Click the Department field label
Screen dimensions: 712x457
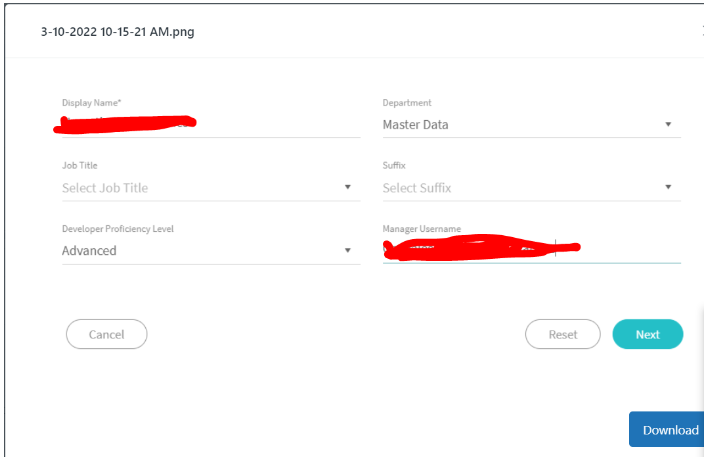point(407,103)
